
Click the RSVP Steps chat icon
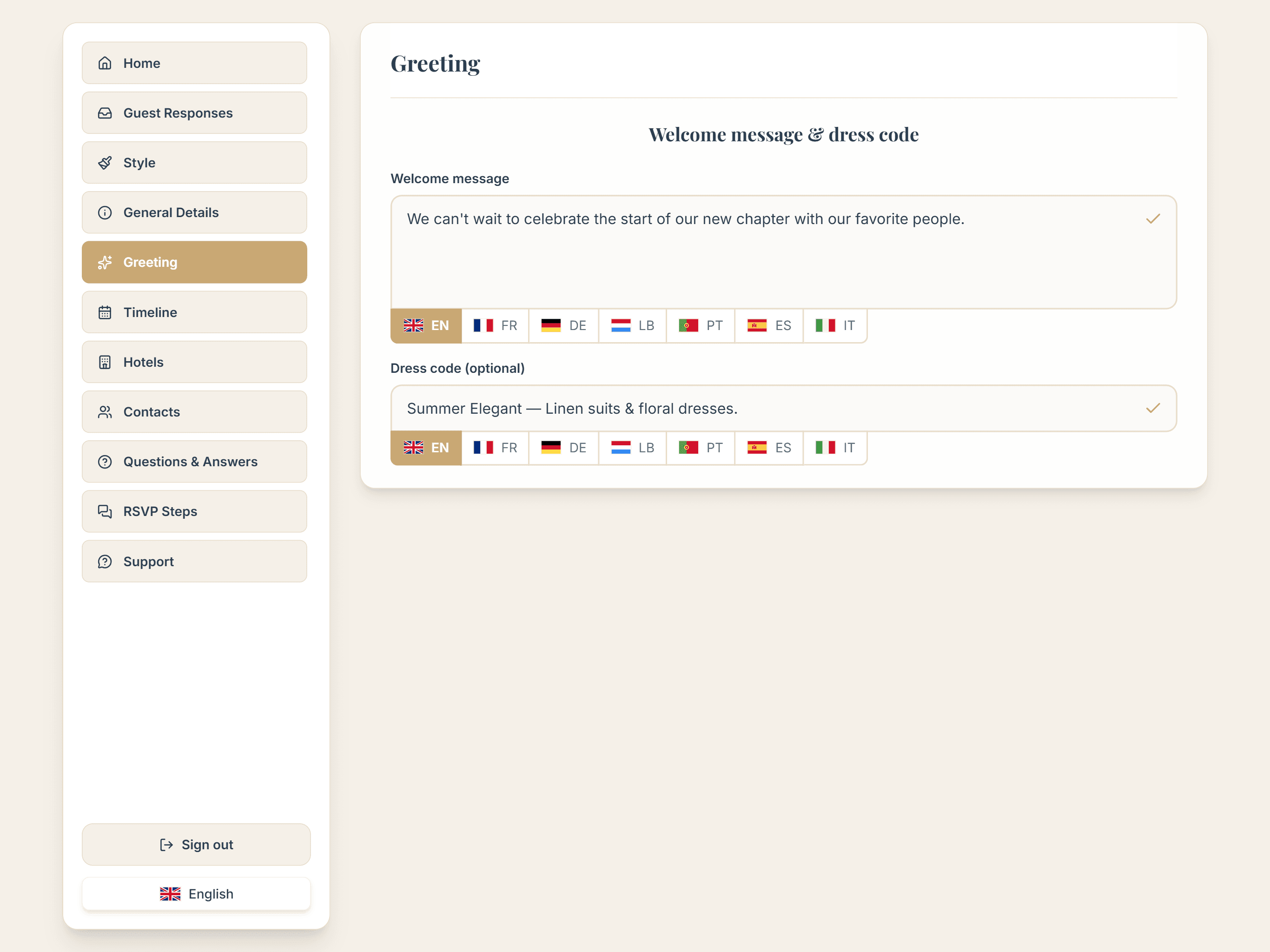tap(105, 512)
